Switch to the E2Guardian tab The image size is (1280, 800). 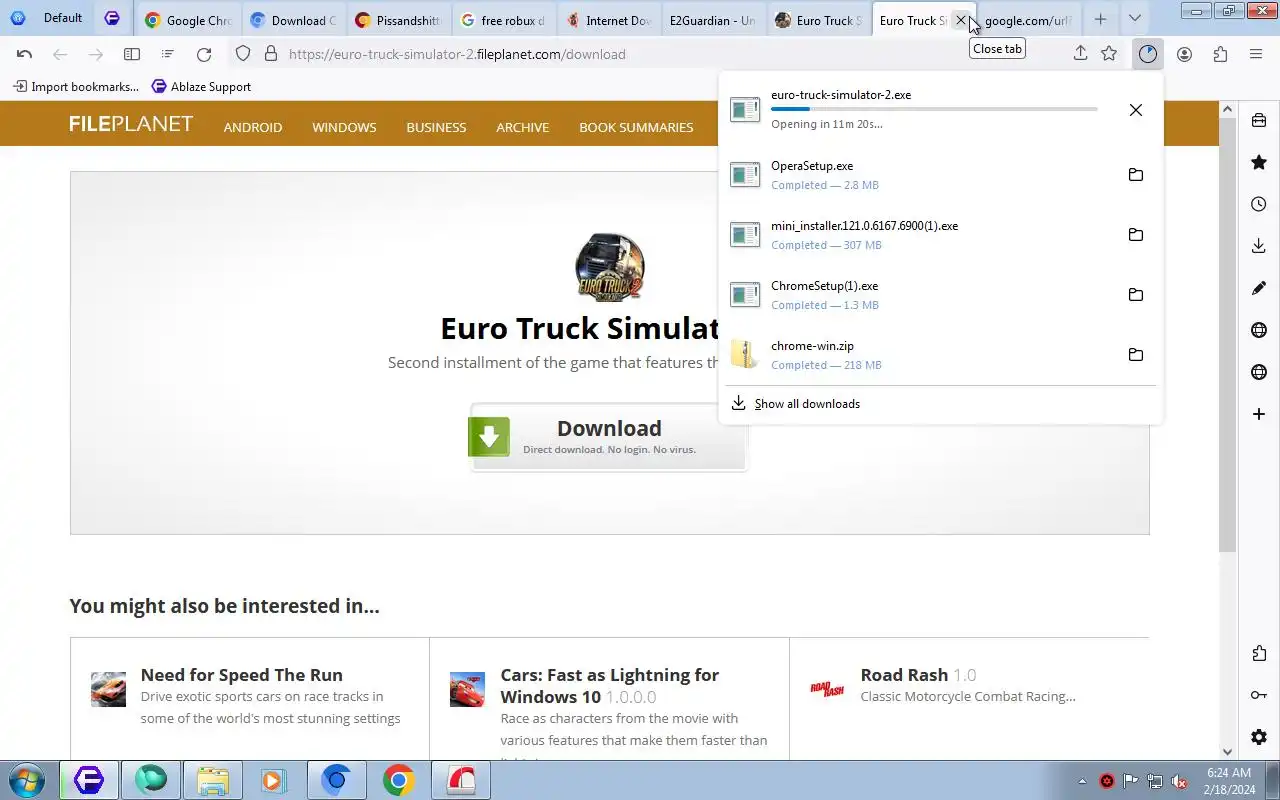tap(713, 20)
